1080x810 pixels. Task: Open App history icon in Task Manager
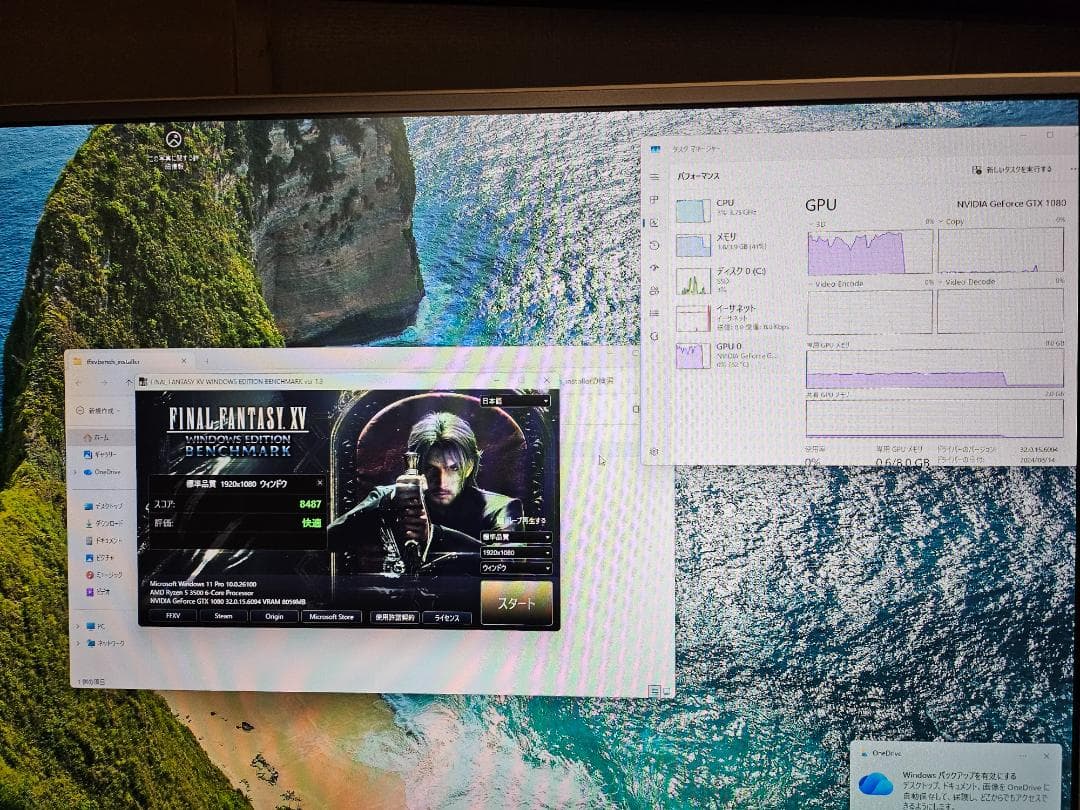click(654, 245)
